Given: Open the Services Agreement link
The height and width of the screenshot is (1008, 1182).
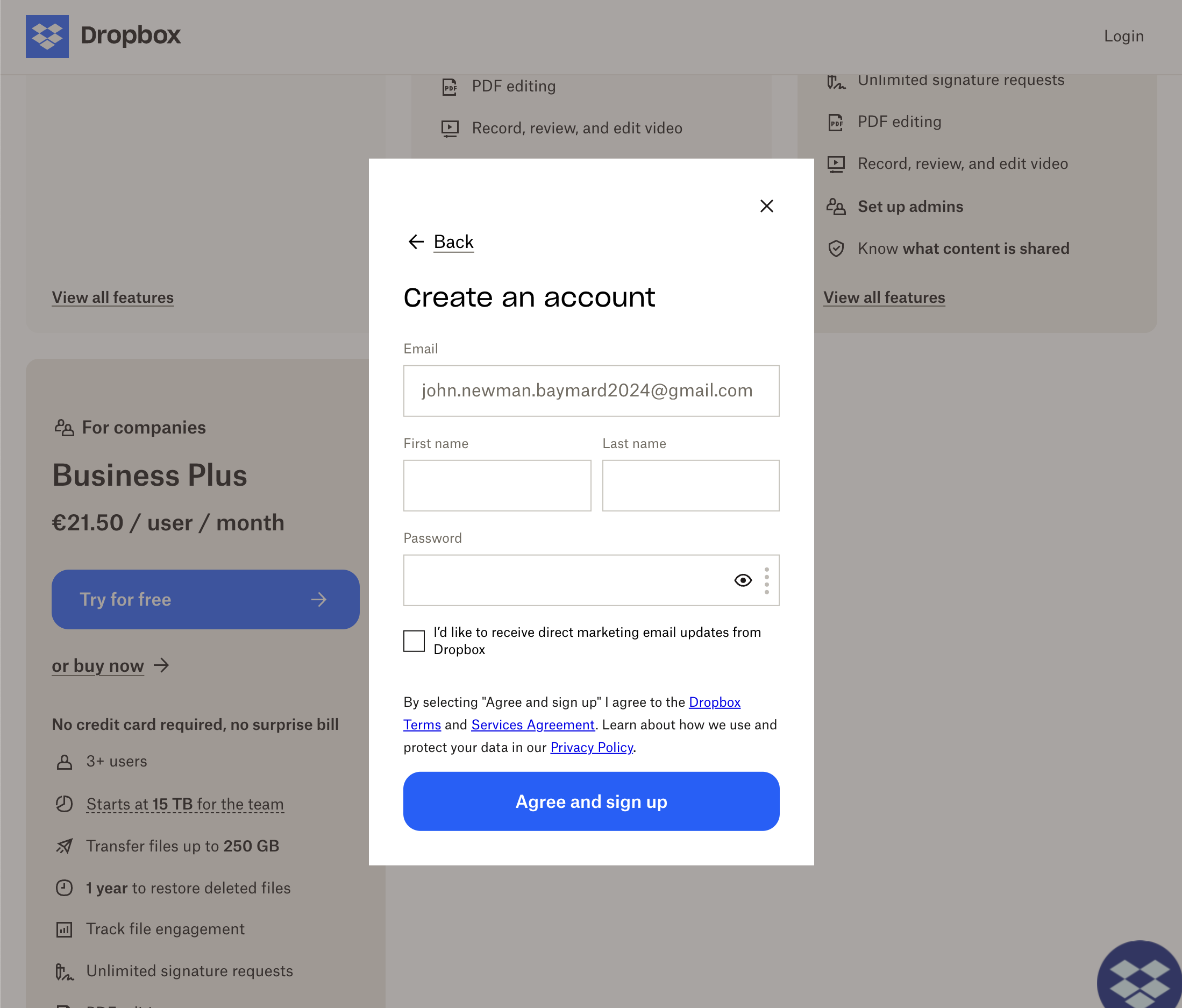Looking at the screenshot, I should click(533, 725).
